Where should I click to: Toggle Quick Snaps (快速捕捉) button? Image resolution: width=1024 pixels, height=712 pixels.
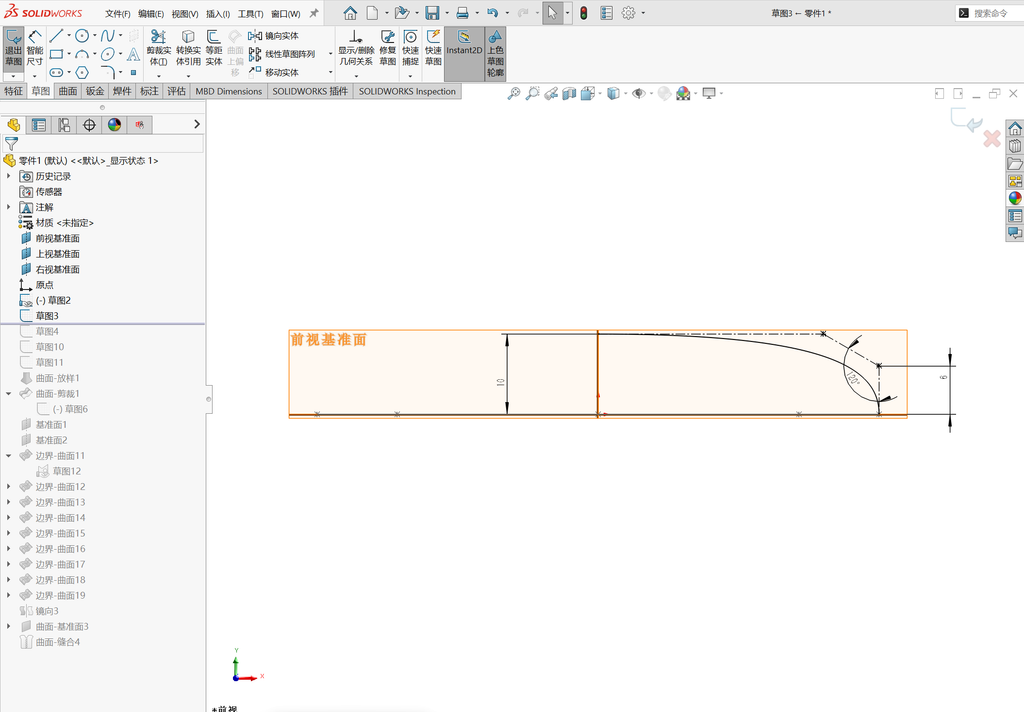tap(410, 48)
